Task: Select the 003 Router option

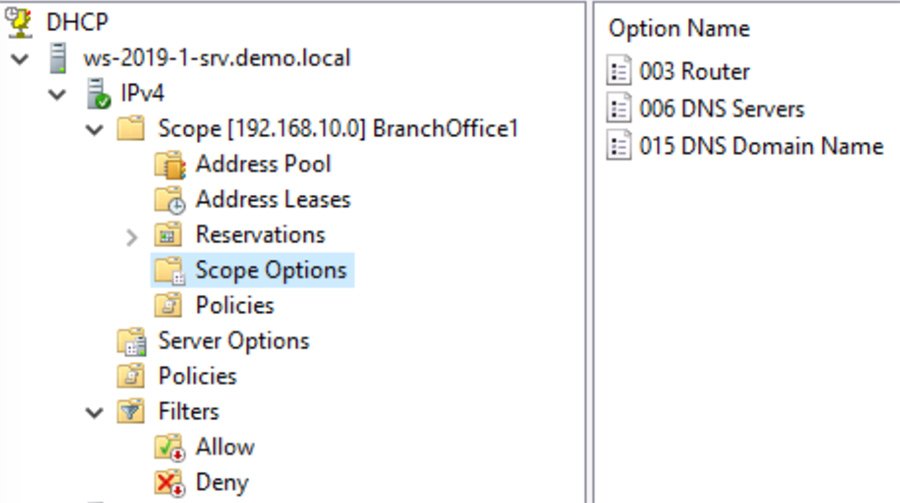Action: pyautogui.click(x=694, y=72)
